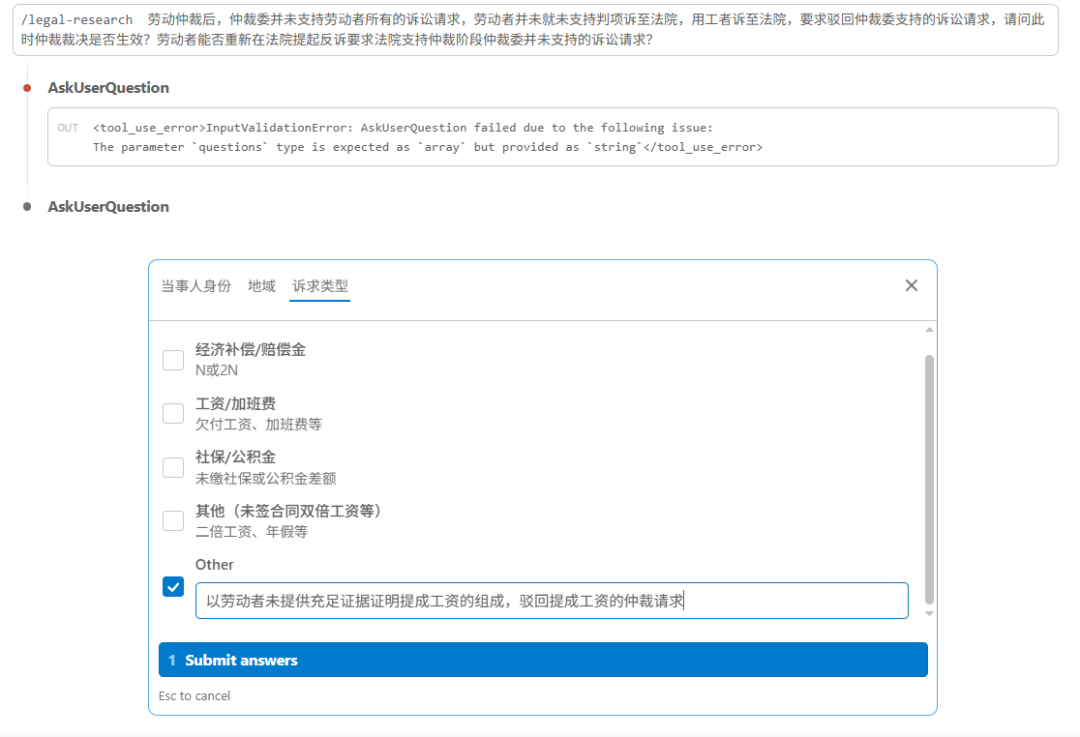Click the 经济补偿/赔偿金 option label

click(250, 349)
